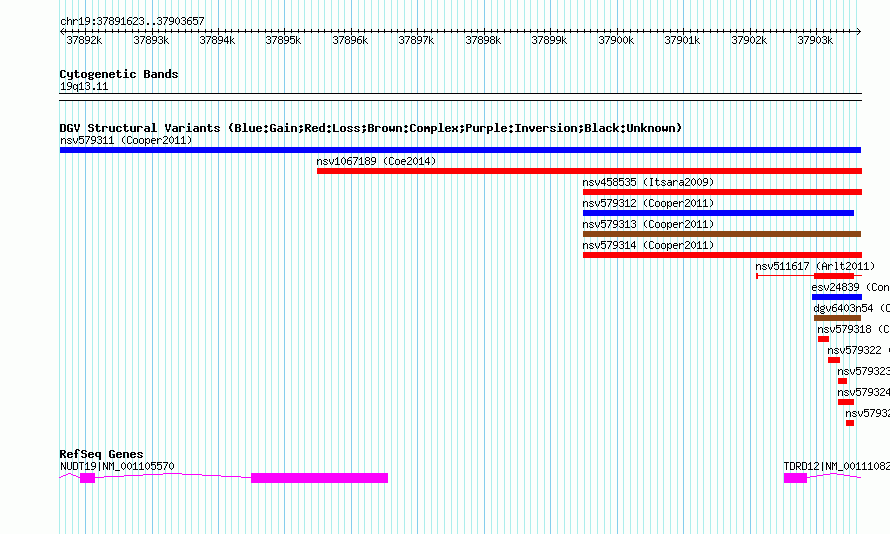Click the large NUDT19 magenta exon block

320,478
